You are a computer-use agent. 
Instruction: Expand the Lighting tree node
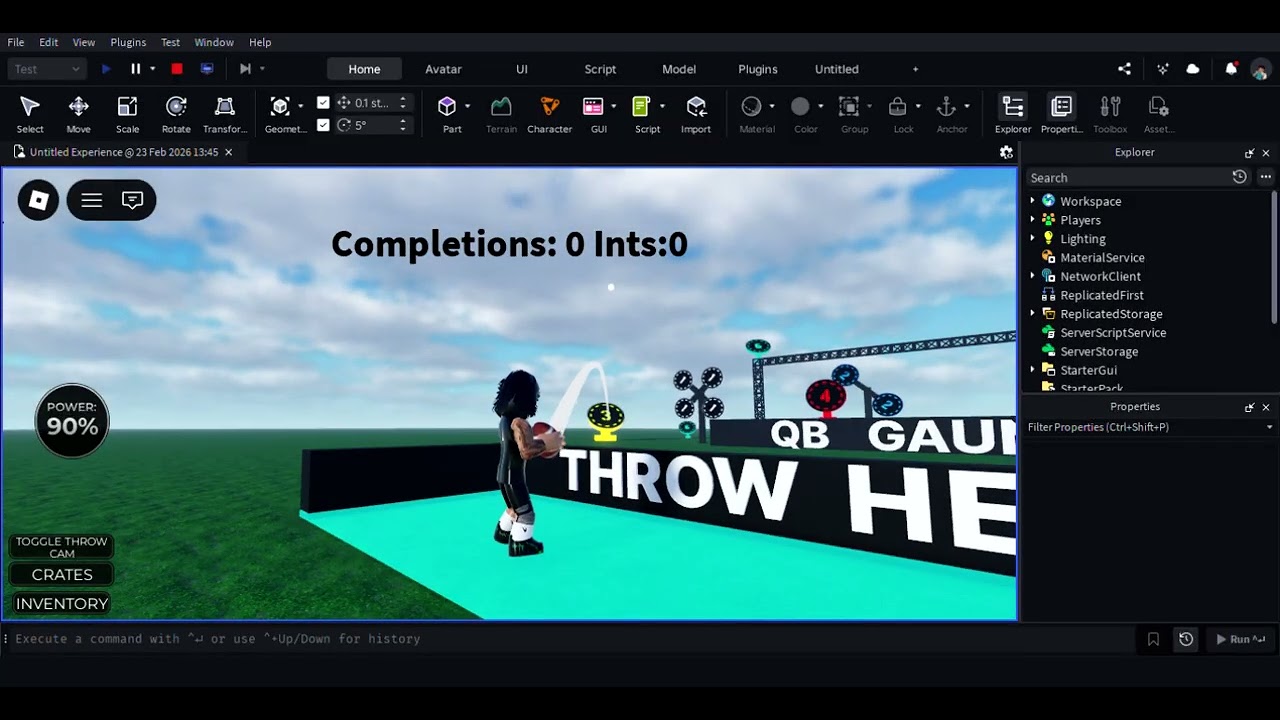tap(1032, 239)
